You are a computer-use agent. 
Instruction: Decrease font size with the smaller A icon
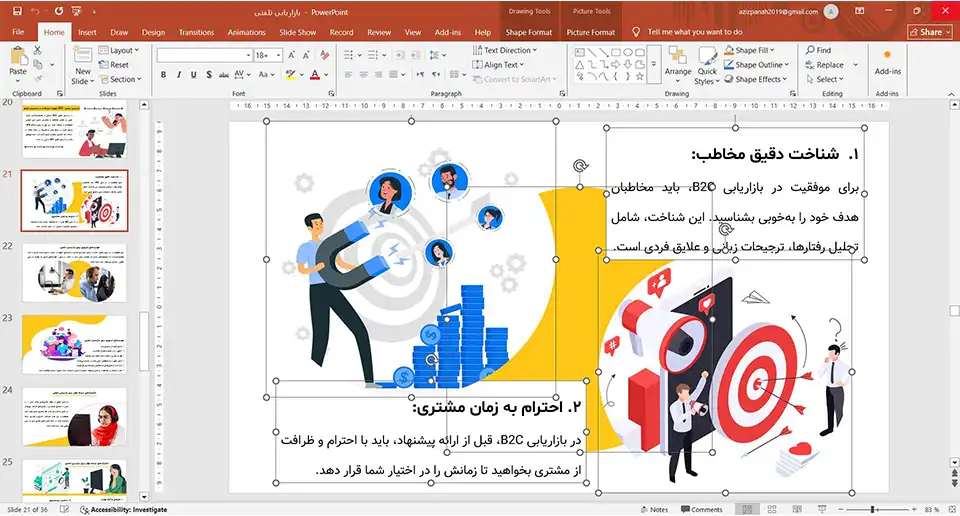pyautogui.click(x=306, y=55)
